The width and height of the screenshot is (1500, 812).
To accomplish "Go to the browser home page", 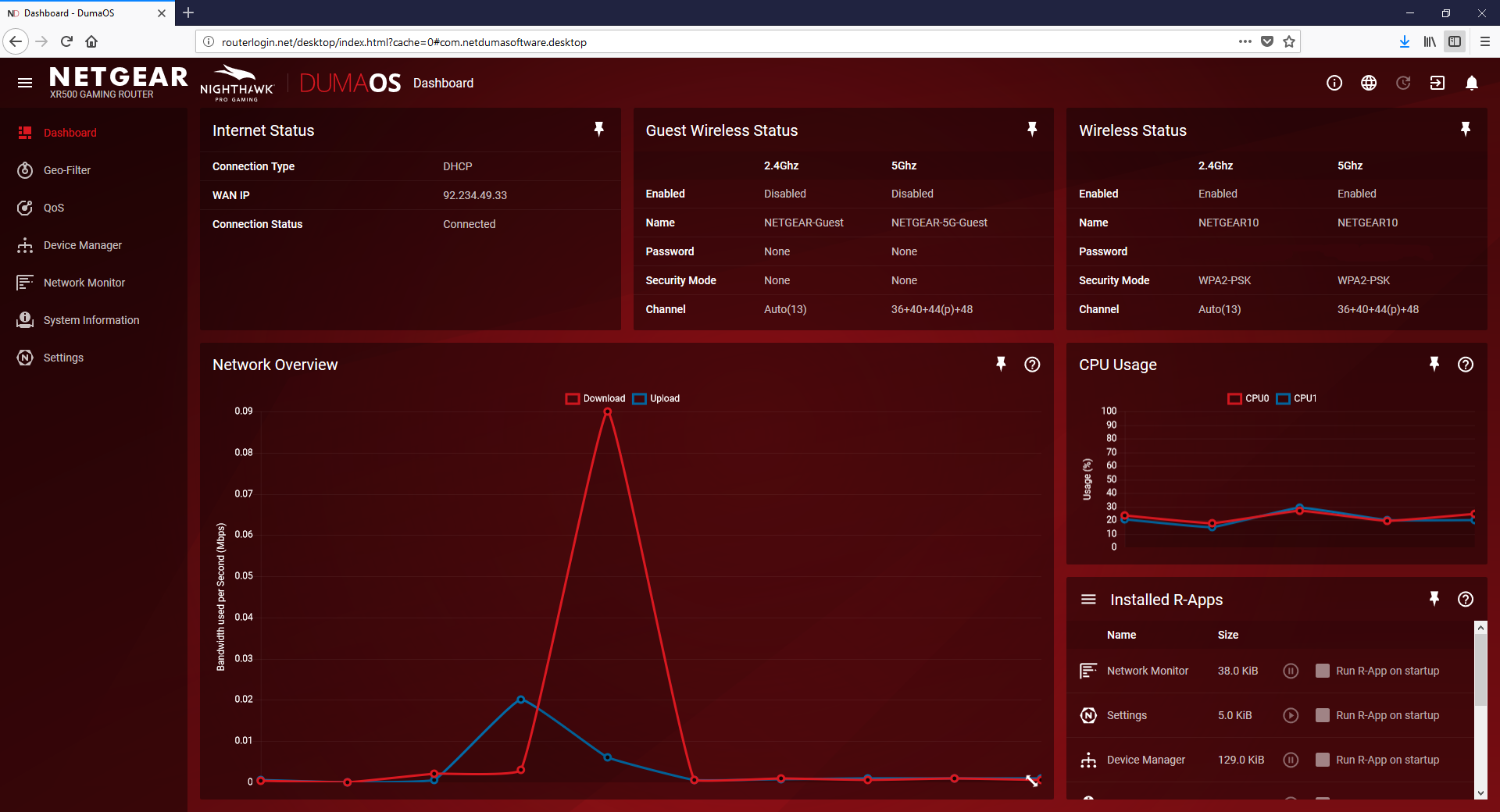I will click(x=91, y=41).
